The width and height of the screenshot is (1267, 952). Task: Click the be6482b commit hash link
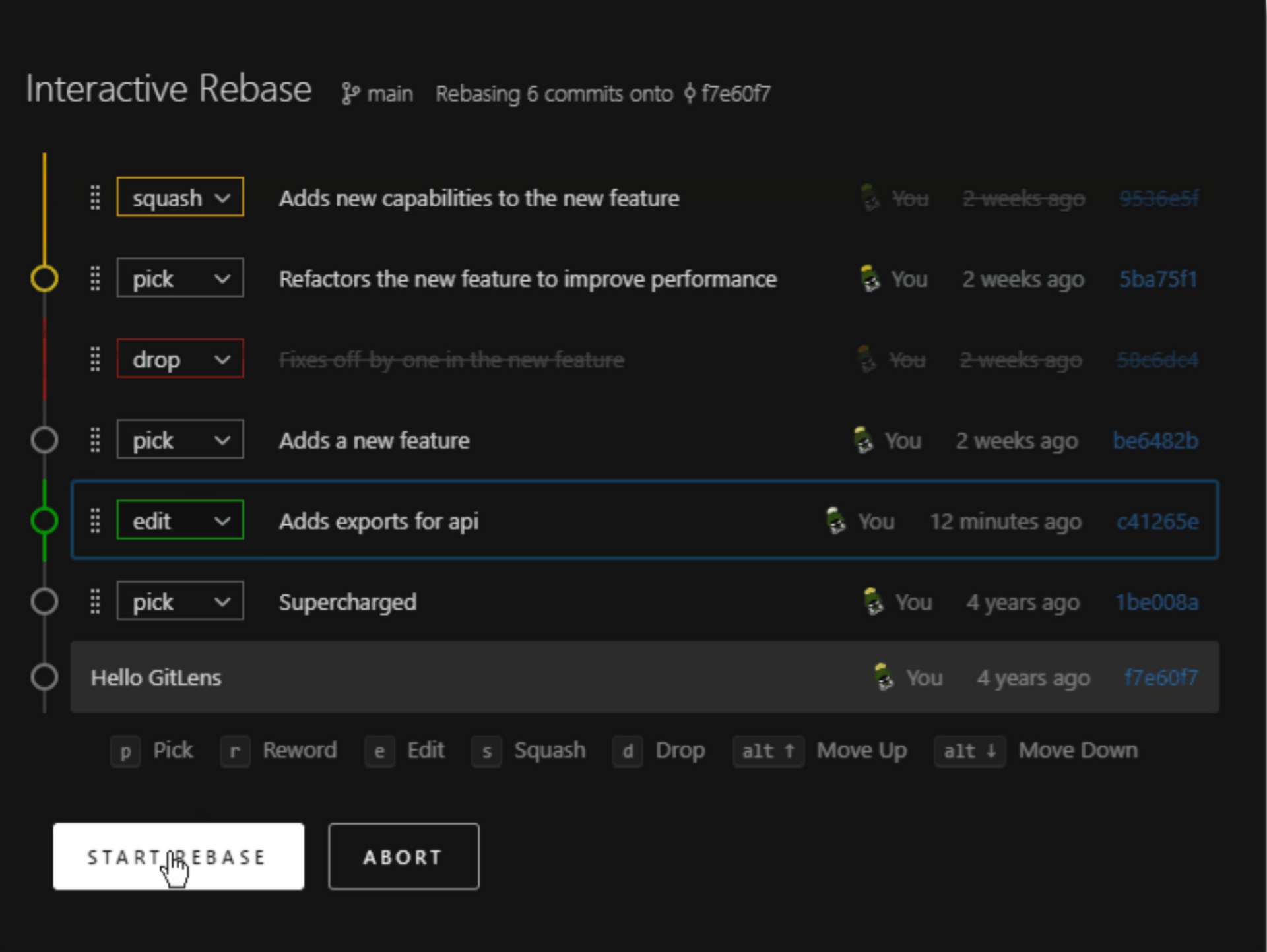[x=1154, y=440]
